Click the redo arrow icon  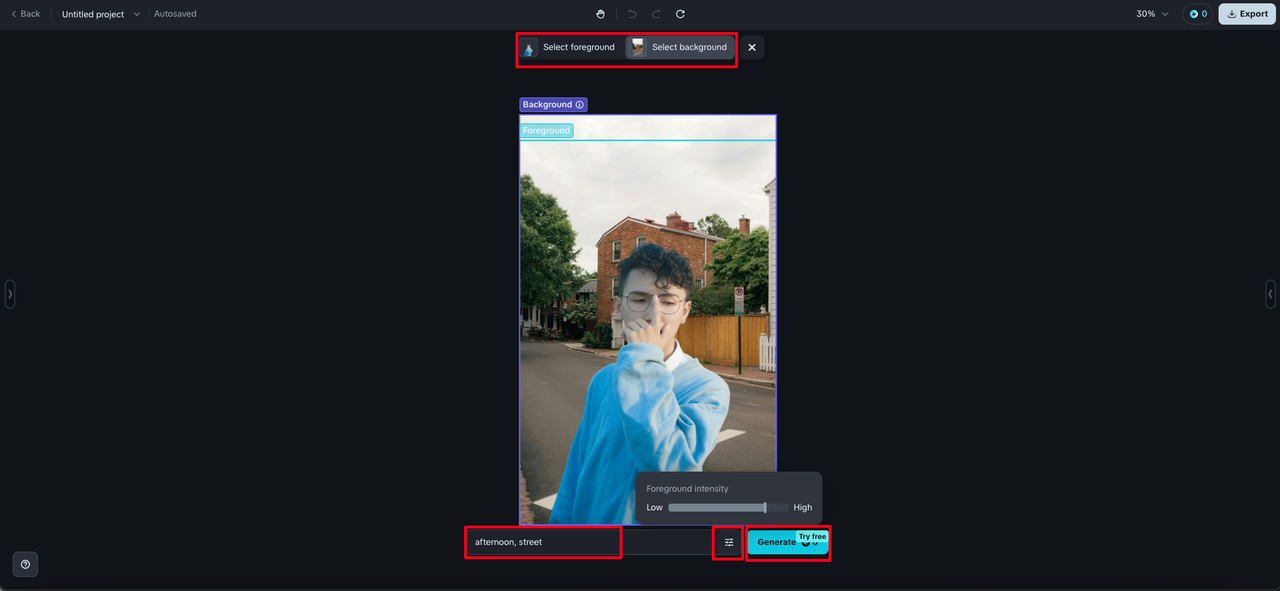[x=656, y=14]
